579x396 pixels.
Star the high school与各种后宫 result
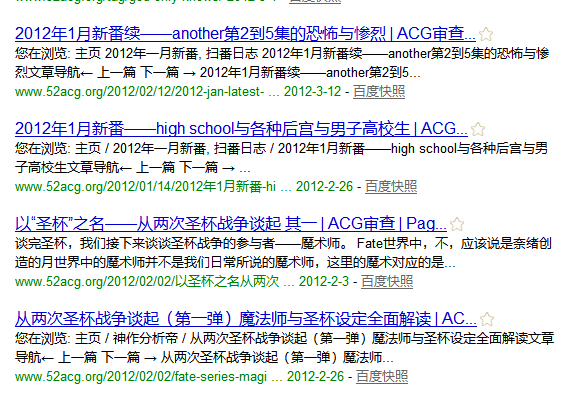(478, 129)
